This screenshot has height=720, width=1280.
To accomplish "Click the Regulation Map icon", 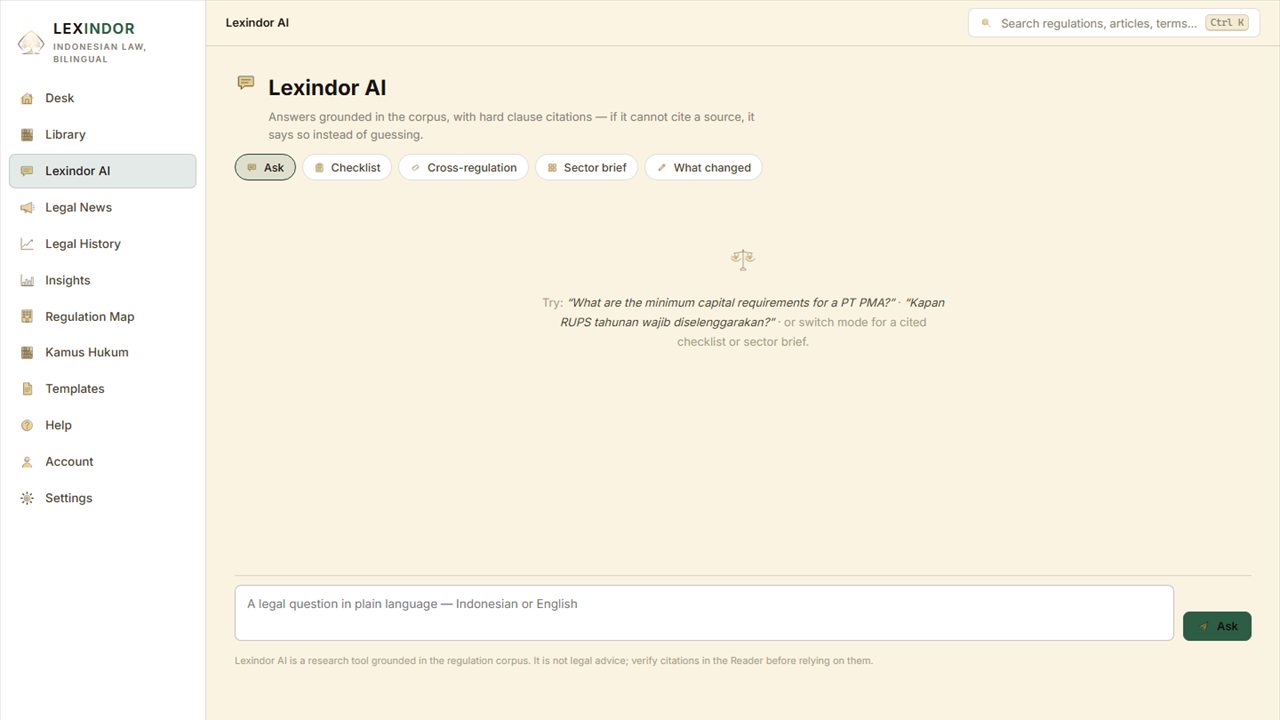I will coord(27,317).
